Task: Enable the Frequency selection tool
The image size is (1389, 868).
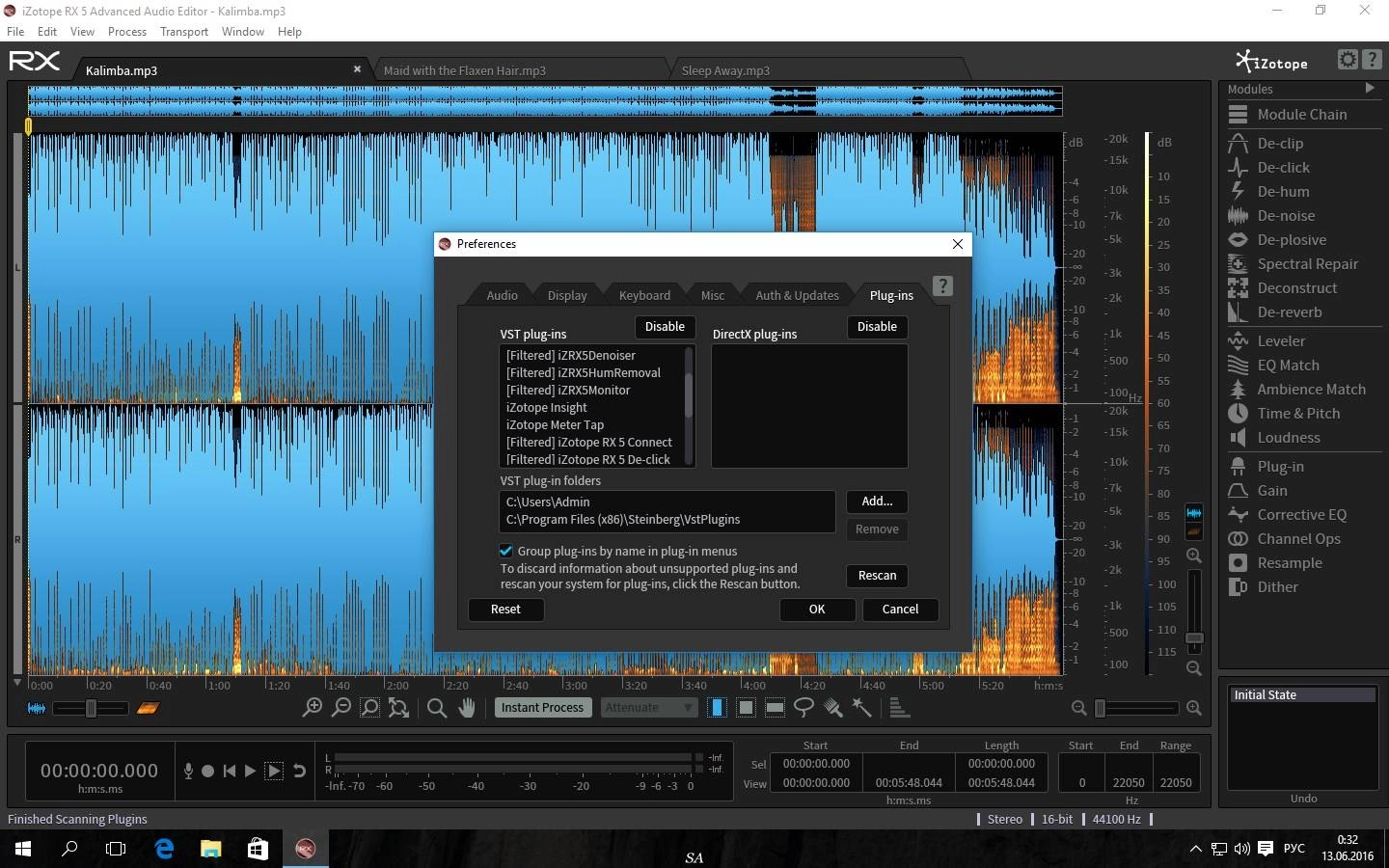Action: (775, 708)
